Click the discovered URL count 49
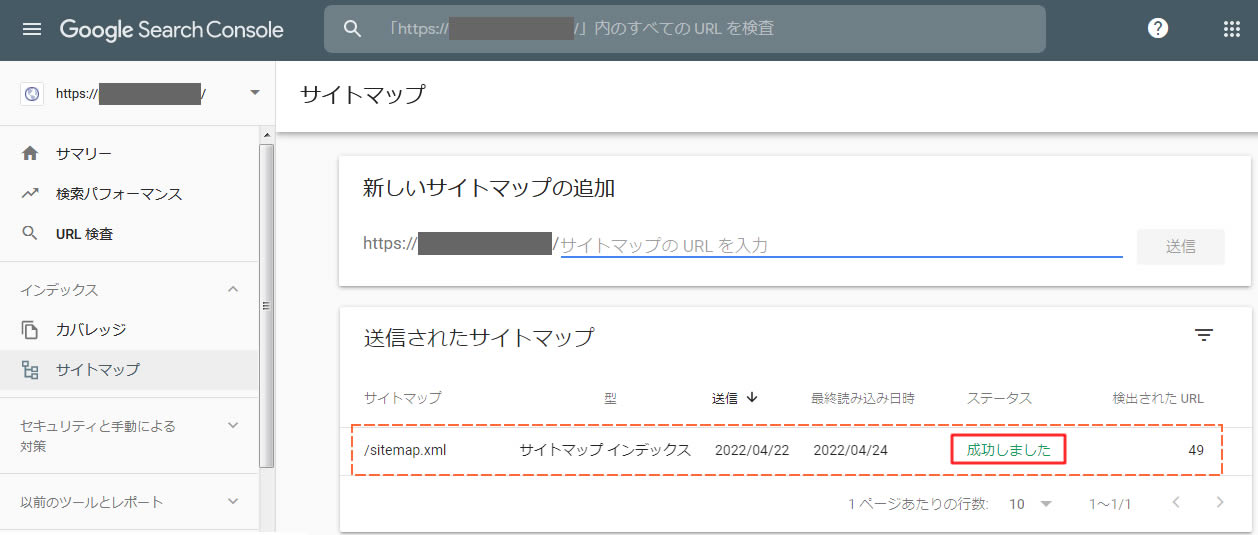 tap(1196, 450)
